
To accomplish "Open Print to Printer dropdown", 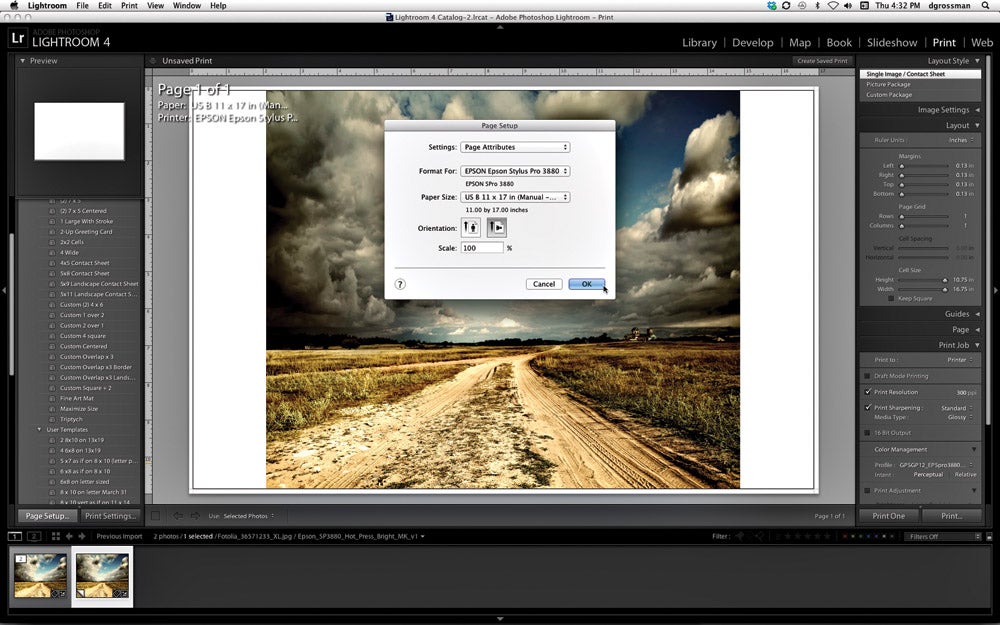I will tap(959, 360).
